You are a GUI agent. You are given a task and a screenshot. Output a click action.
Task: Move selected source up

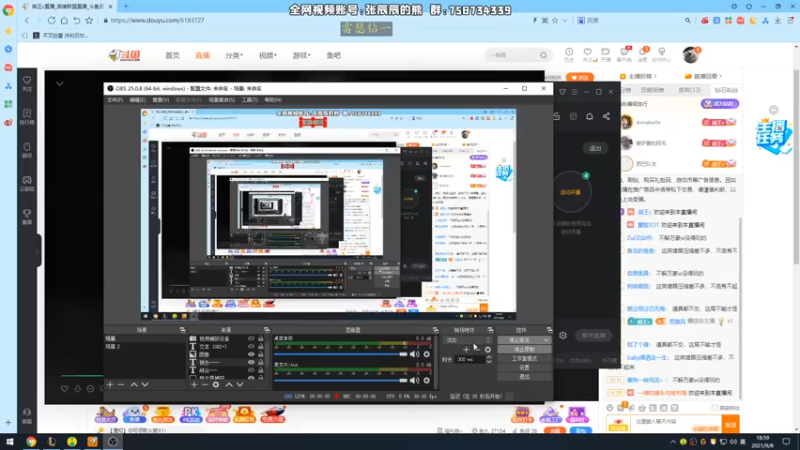[229, 385]
